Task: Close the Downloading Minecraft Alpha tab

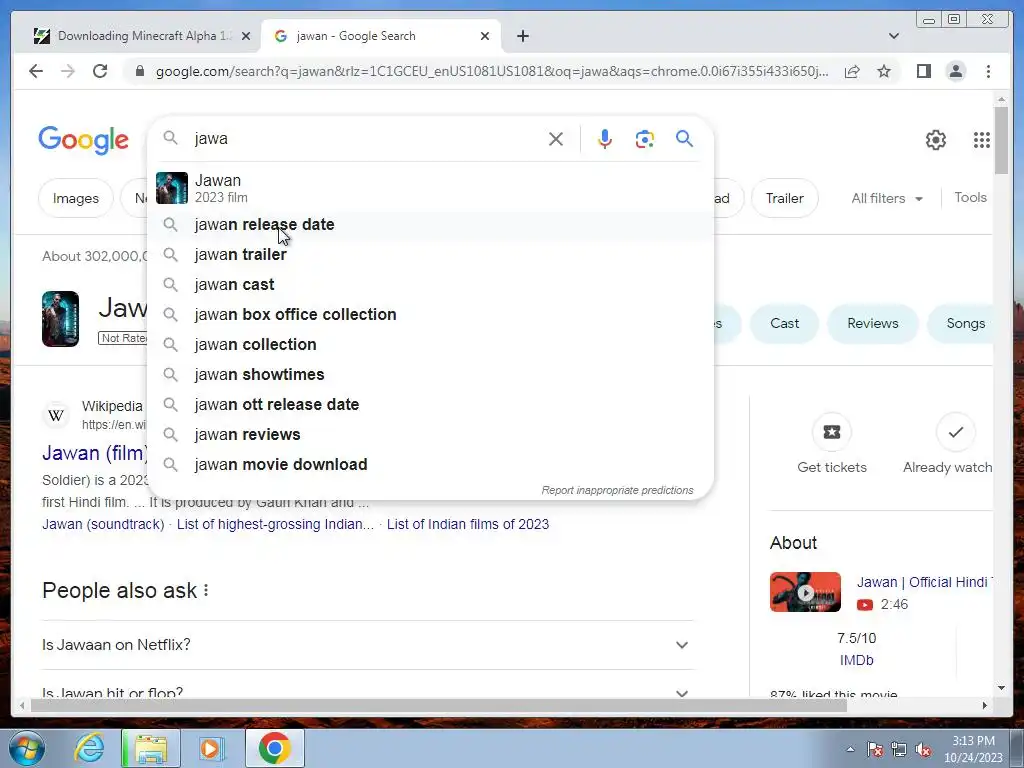Action: [x=246, y=36]
